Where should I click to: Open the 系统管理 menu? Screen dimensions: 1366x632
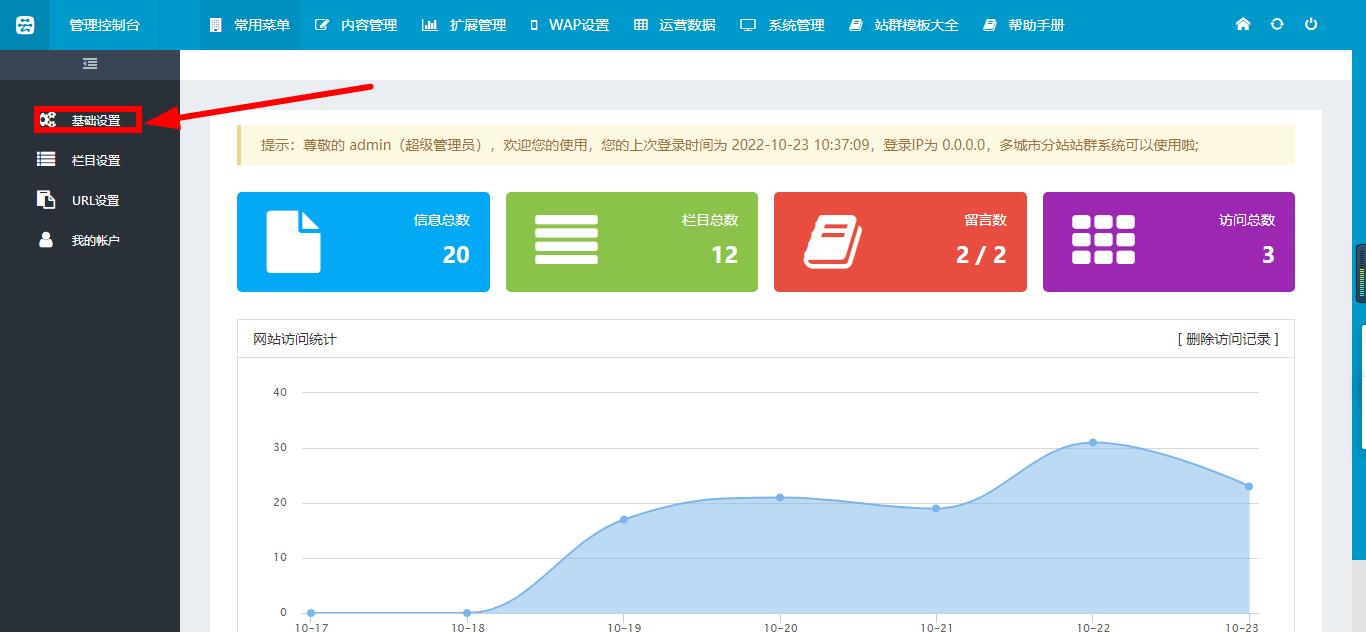coord(783,25)
